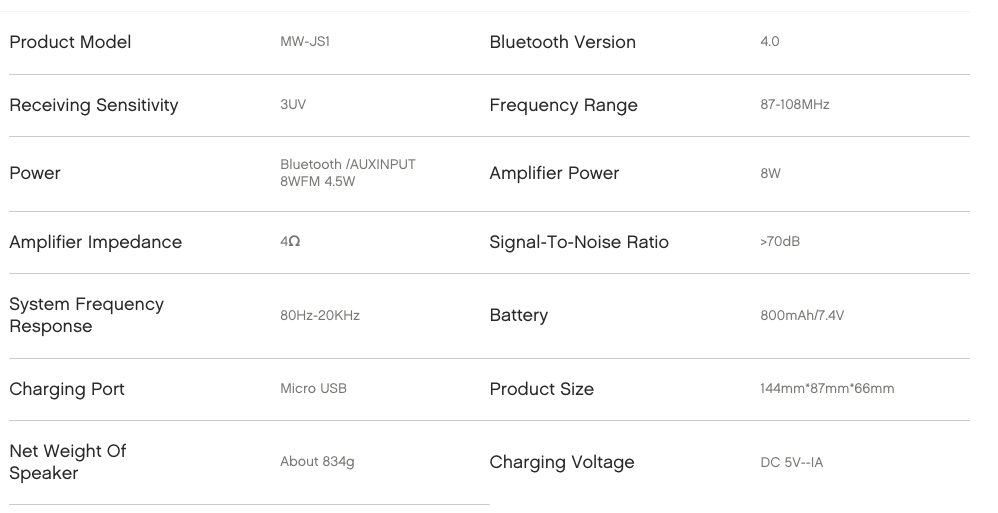The height and width of the screenshot is (513, 998).
Task: Select the 4Ω impedance value
Action: [x=290, y=241]
